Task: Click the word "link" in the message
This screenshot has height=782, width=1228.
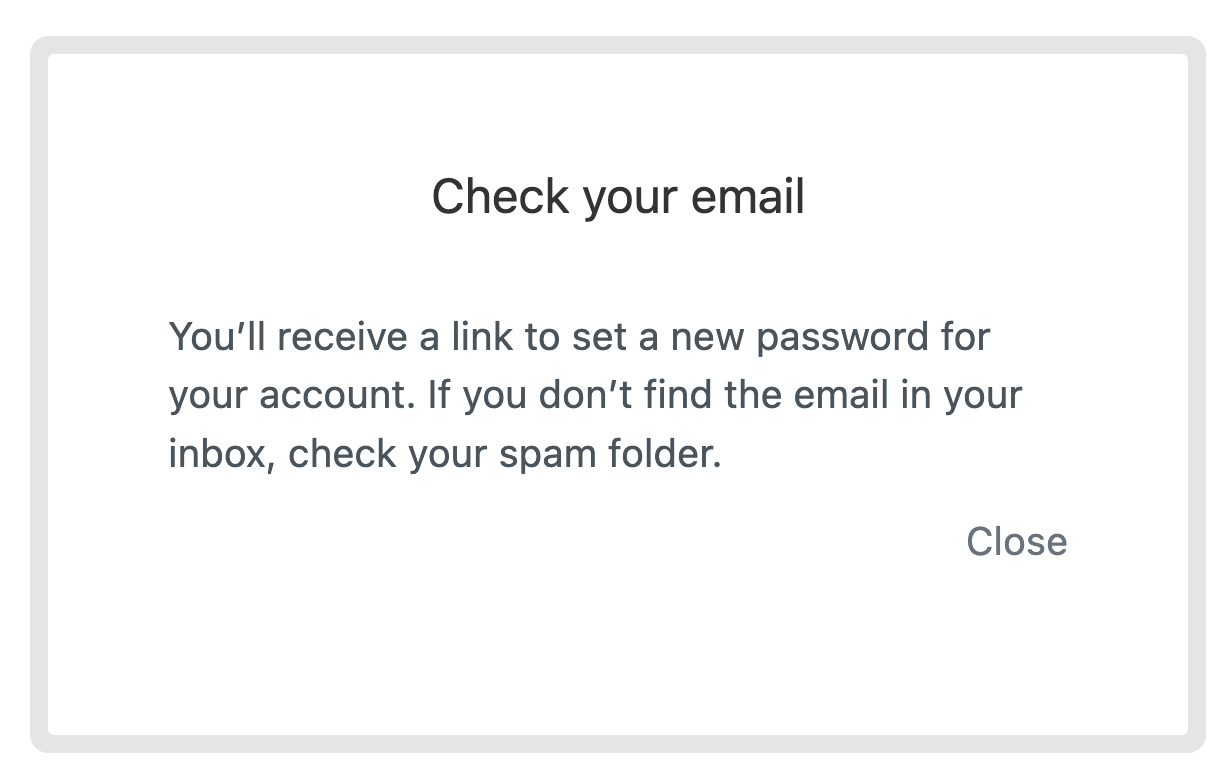Action: pyautogui.click(x=482, y=337)
